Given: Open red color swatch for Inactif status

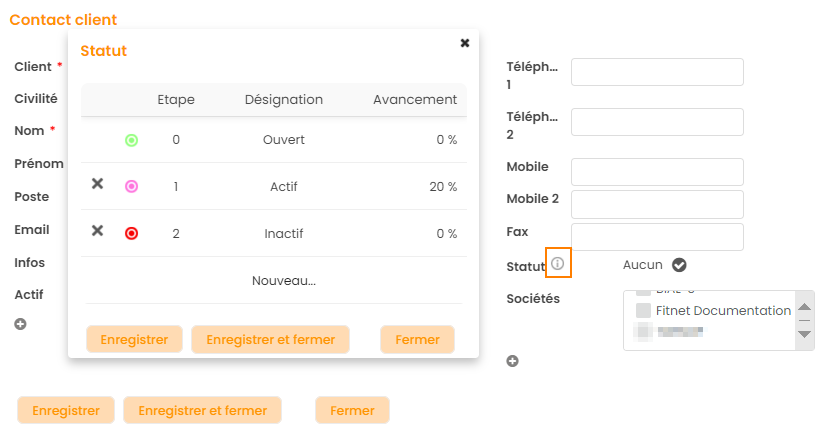Looking at the screenshot, I should point(131,234).
